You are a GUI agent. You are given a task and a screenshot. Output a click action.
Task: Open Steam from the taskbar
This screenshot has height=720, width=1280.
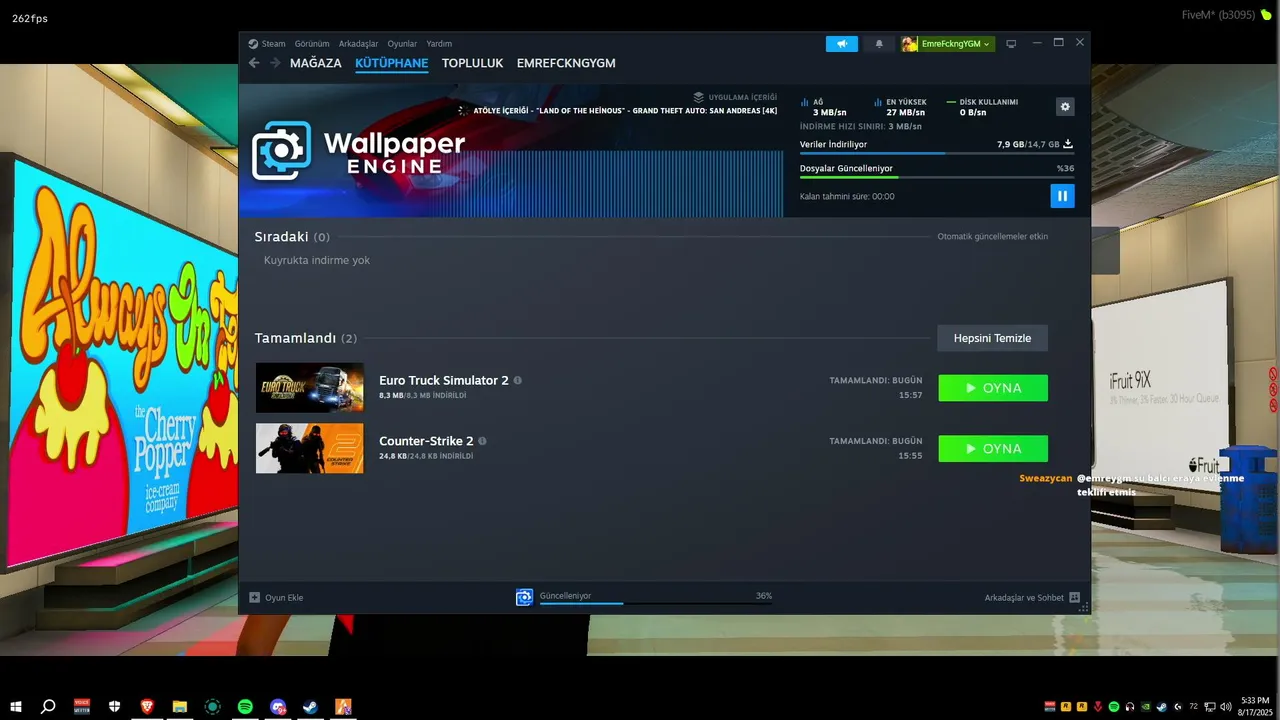[x=311, y=707]
